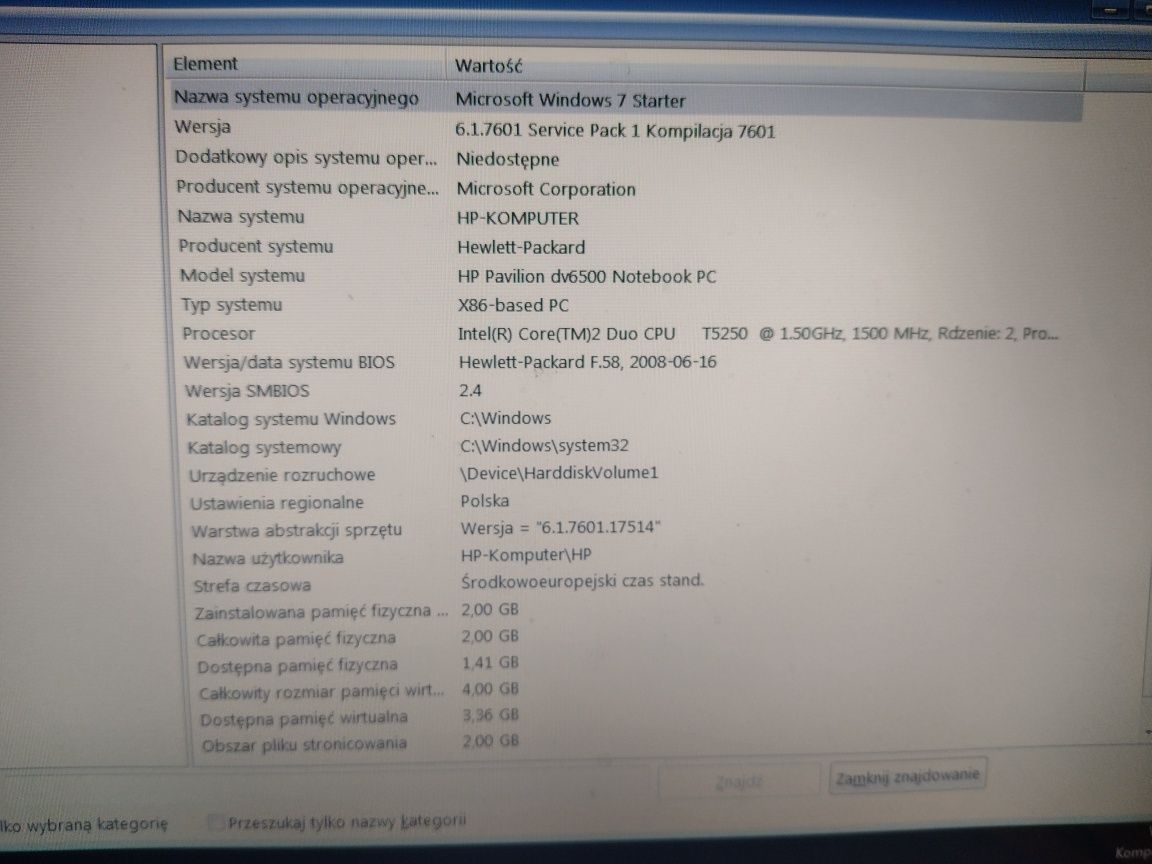Click the C:\Windows value
Image resolution: width=1152 pixels, height=864 pixels.
click(505, 419)
